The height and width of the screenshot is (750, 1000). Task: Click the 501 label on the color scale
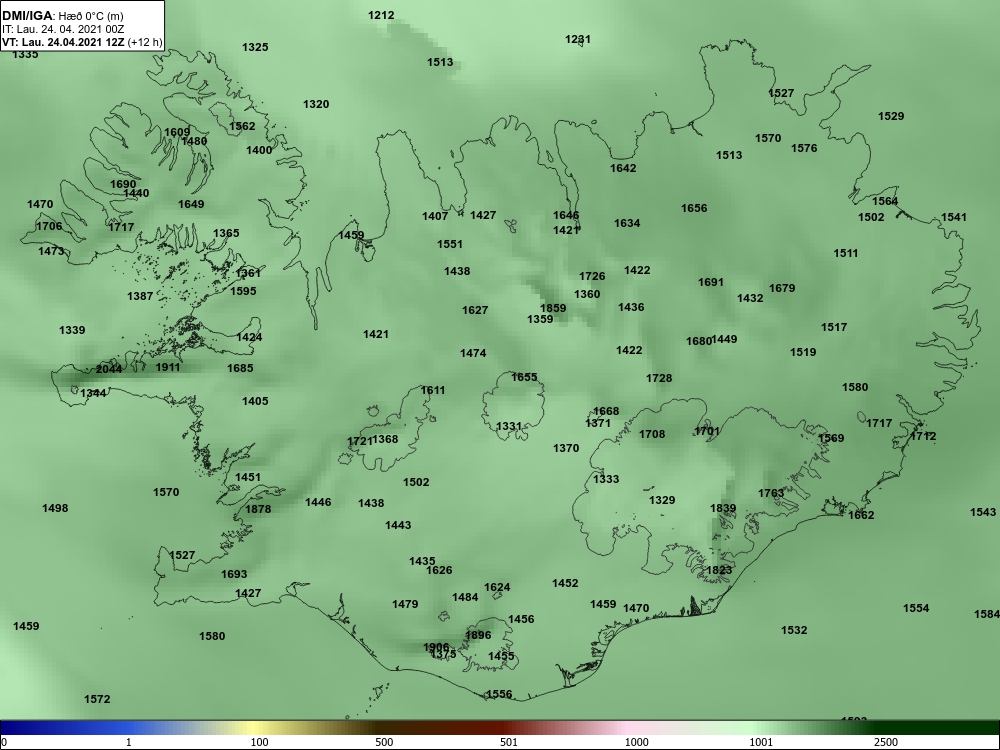coord(509,742)
